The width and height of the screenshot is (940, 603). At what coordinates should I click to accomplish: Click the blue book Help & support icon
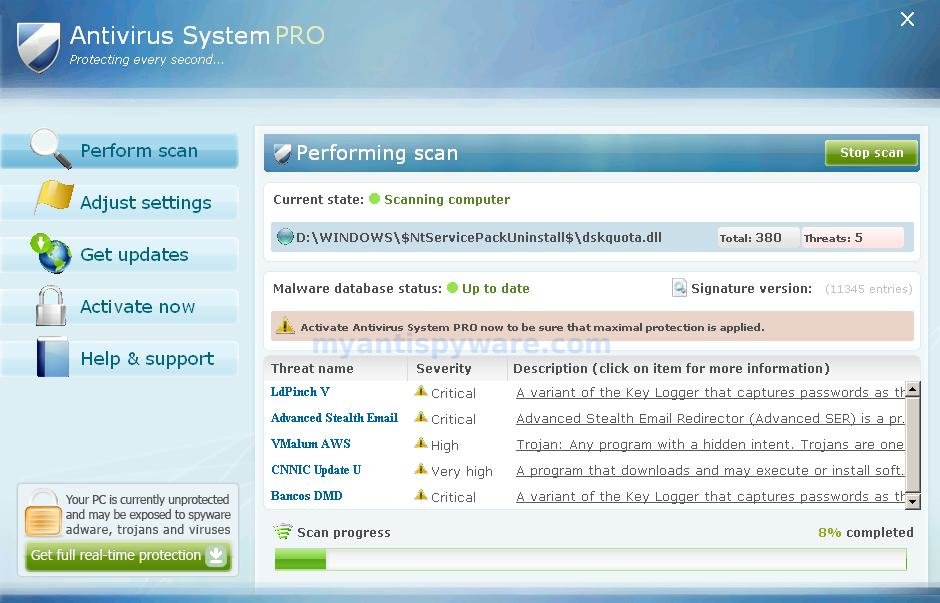(53, 357)
